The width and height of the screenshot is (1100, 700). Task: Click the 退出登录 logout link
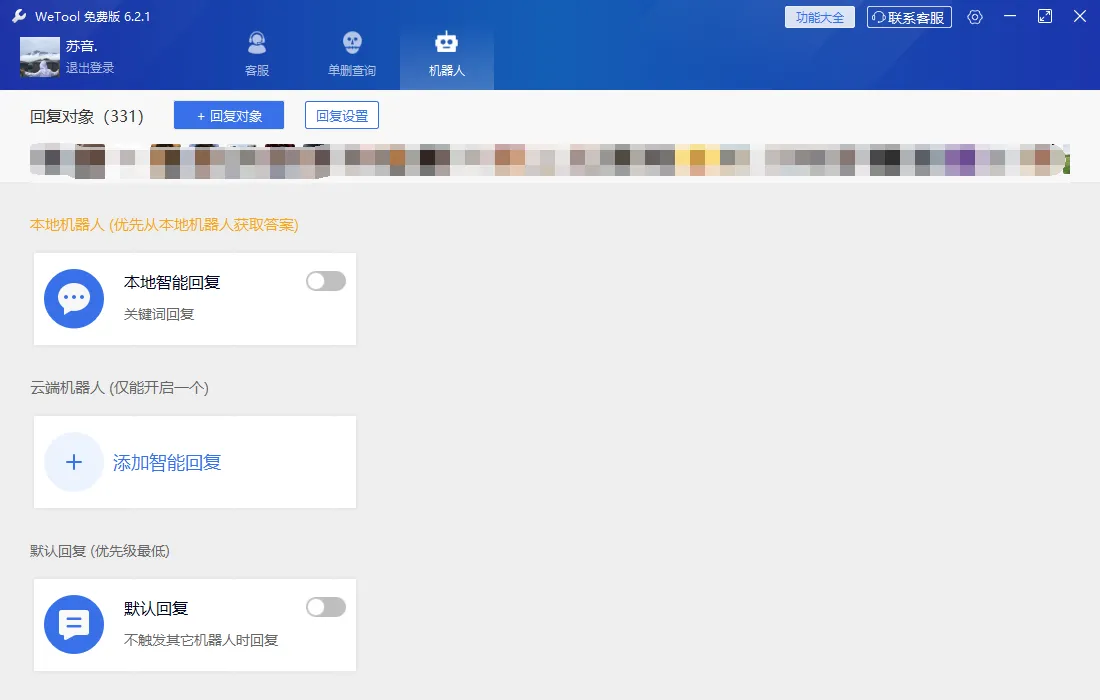click(90, 68)
